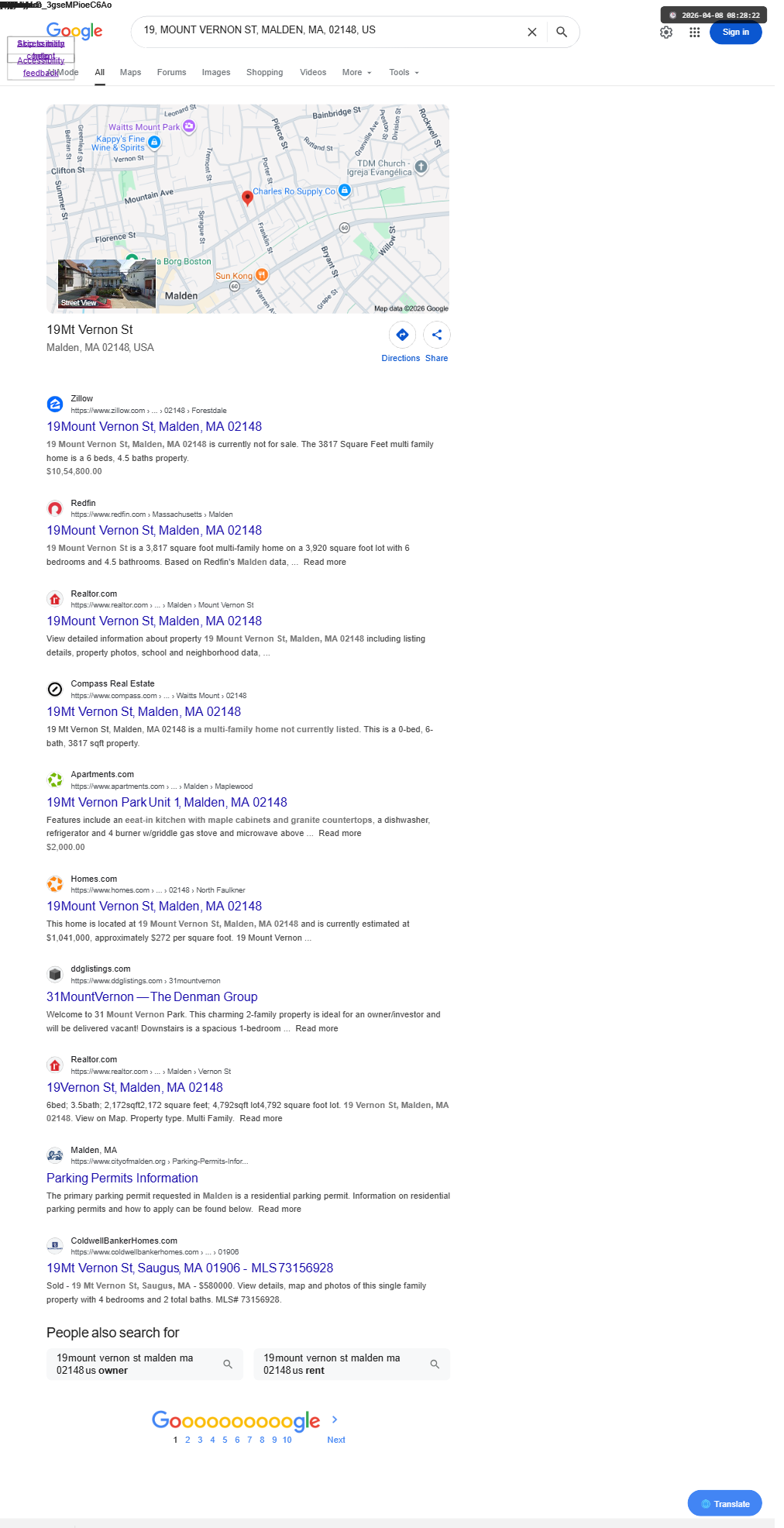Expand the More dropdown menu
The image size is (784, 1528).
357,73
